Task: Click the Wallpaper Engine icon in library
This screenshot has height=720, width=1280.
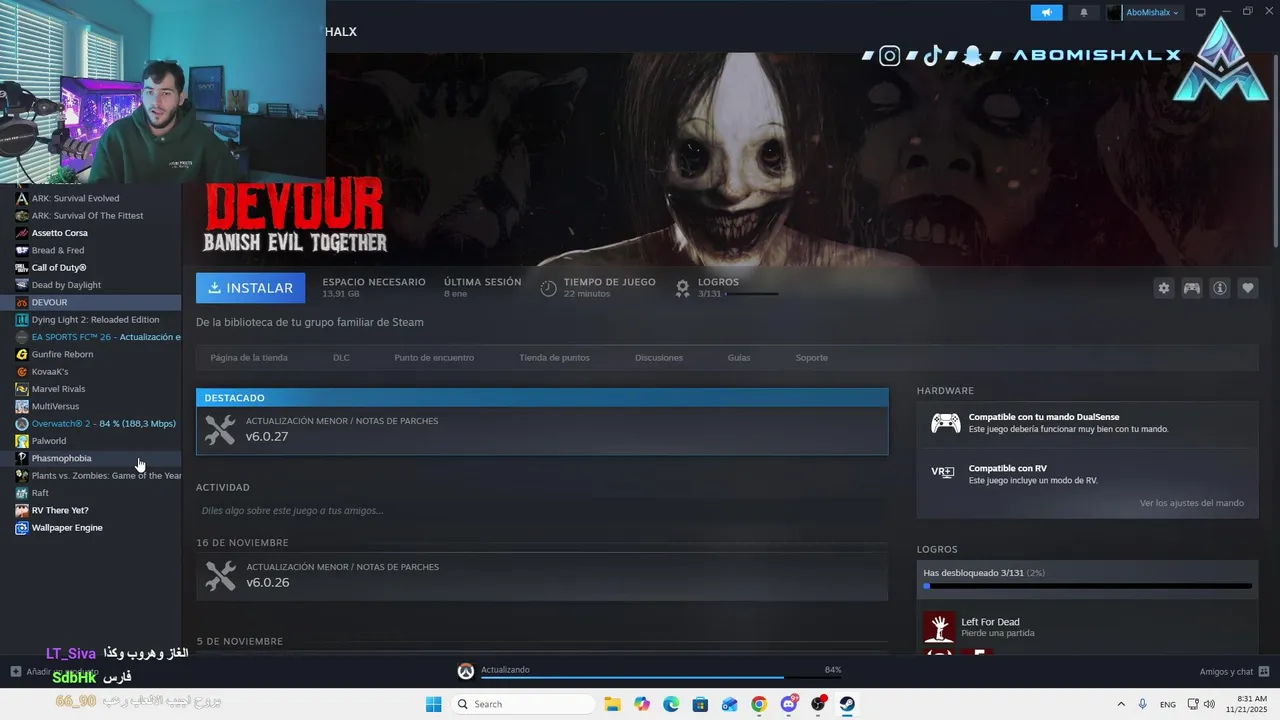Action: (x=22, y=527)
